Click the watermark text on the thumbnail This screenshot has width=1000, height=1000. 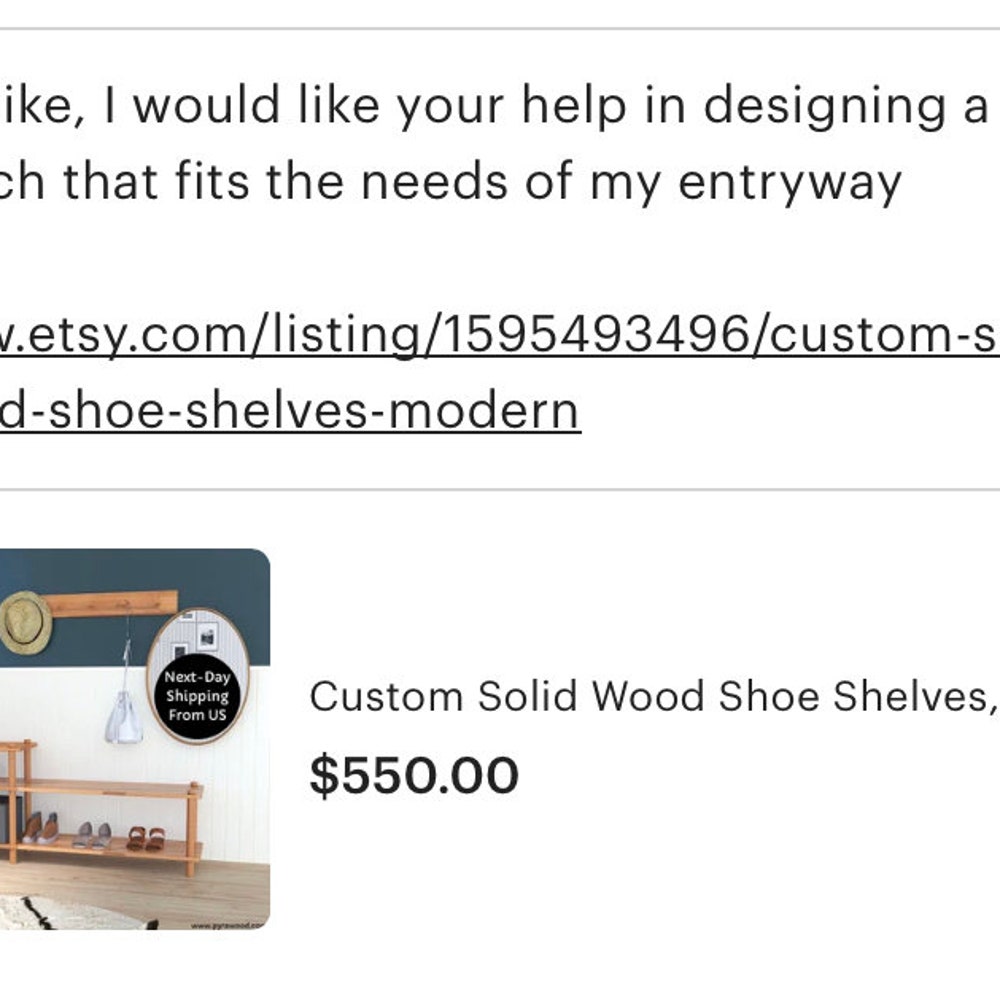tap(228, 927)
